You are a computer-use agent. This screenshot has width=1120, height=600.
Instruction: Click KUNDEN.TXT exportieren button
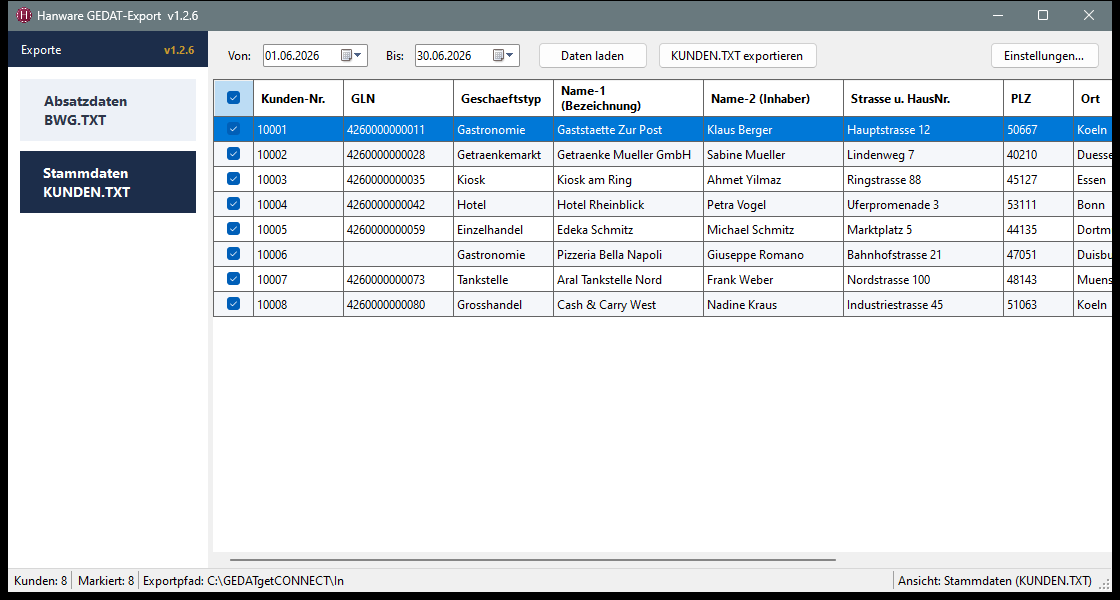coord(737,56)
